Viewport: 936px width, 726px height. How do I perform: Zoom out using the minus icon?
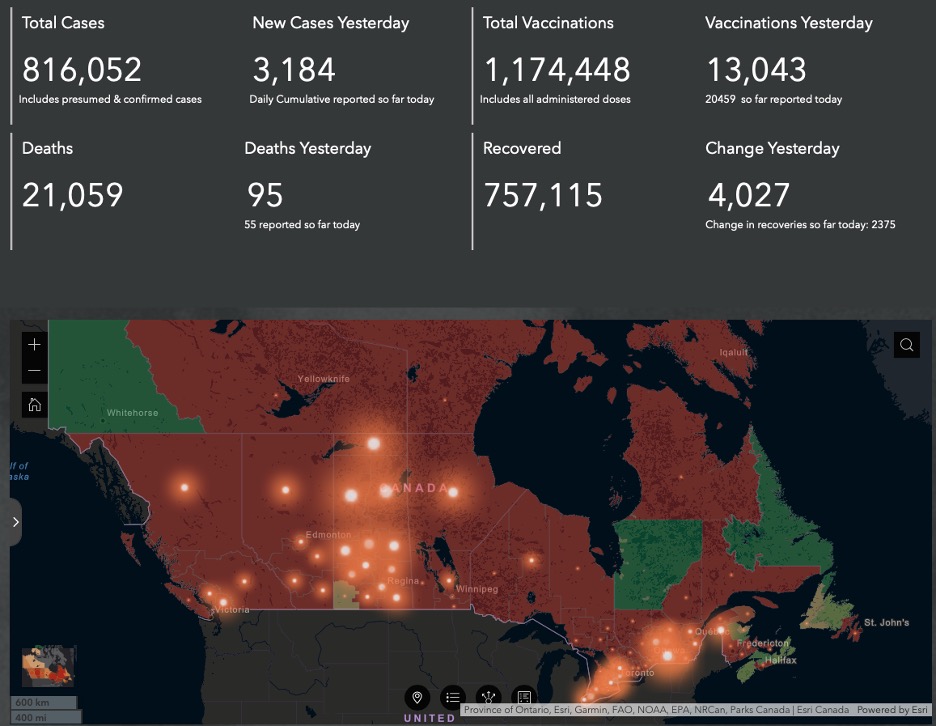[x=33, y=368]
